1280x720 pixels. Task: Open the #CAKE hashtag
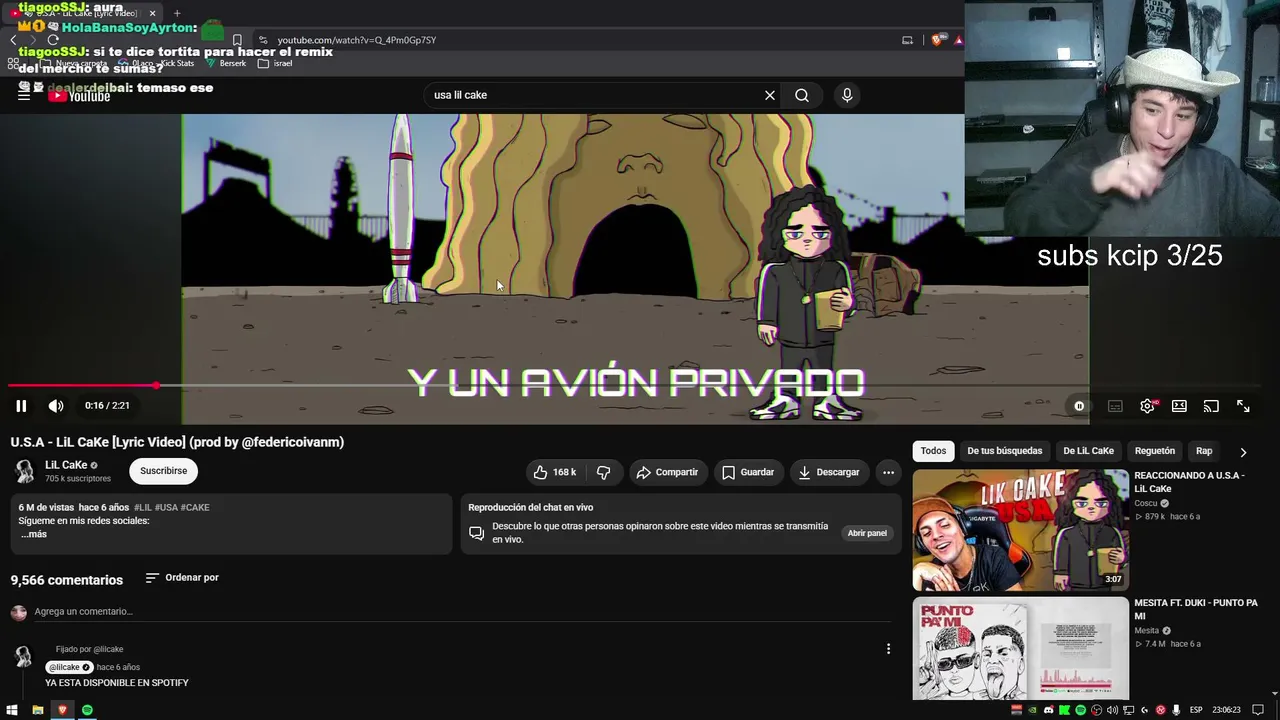tap(195, 507)
